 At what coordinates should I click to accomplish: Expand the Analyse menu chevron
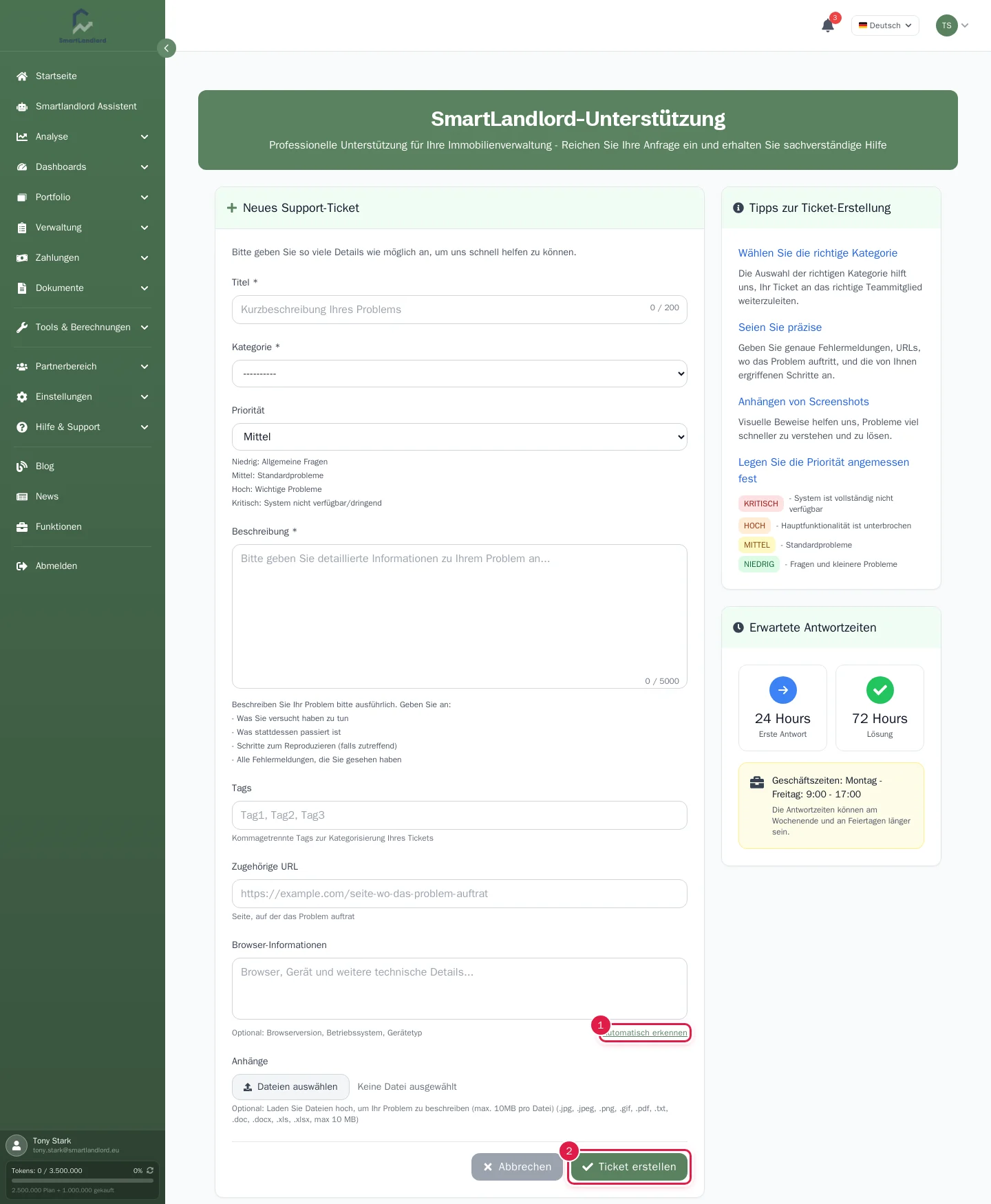pyautogui.click(x=145, y=137)
